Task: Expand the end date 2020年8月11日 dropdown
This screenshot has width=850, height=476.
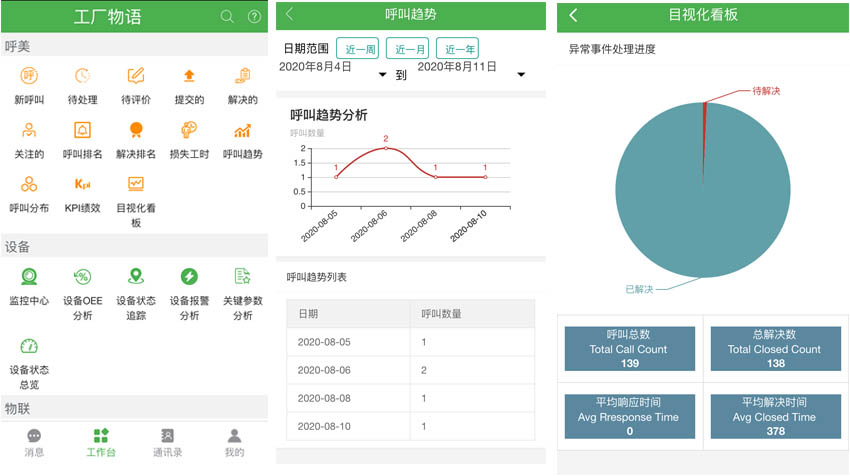Action: coord(521,75)
